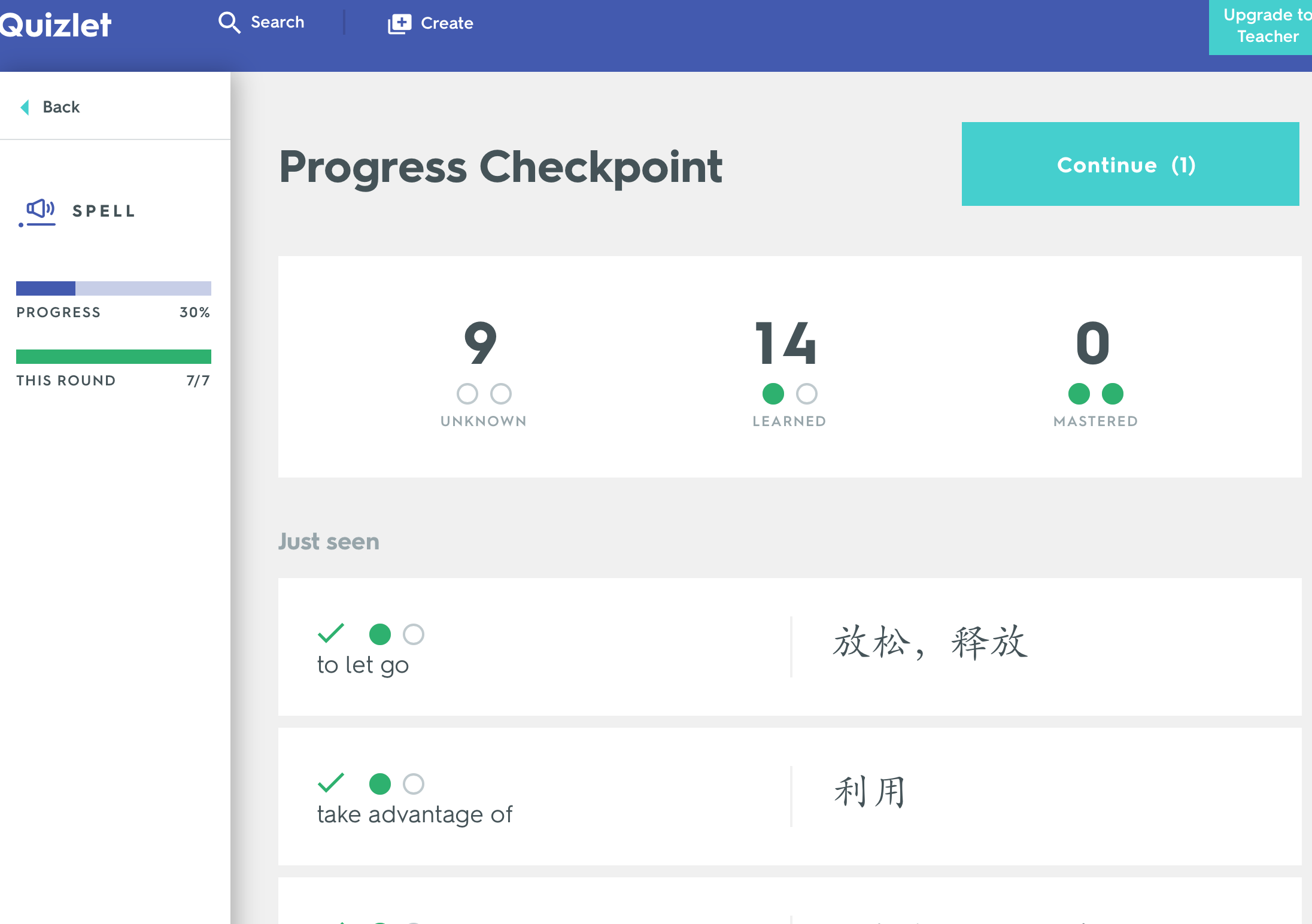Click the 14 Learned count

pyautogui.click(x=786, y=343)
